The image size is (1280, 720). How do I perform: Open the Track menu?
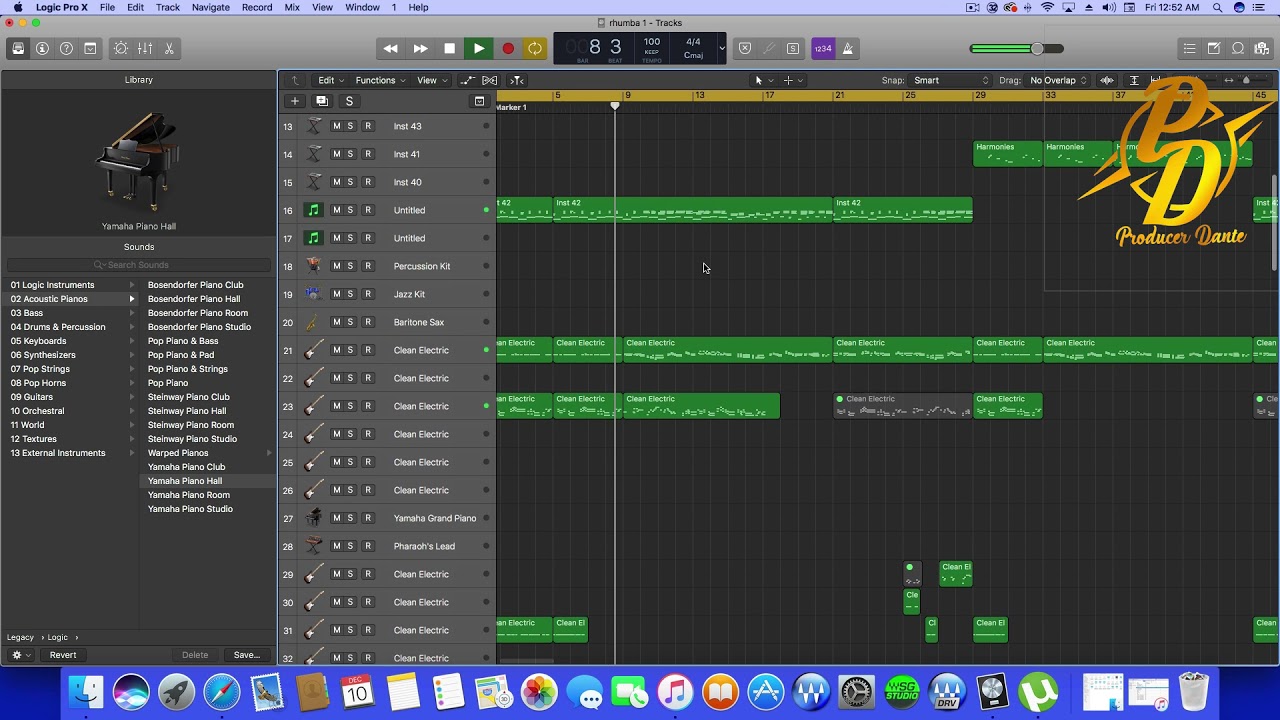pos(168,7)
